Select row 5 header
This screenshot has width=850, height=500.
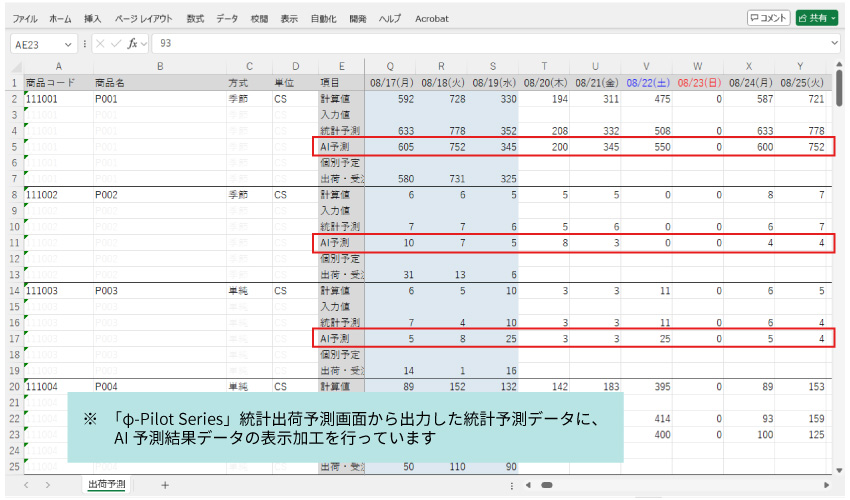(15, 147)
